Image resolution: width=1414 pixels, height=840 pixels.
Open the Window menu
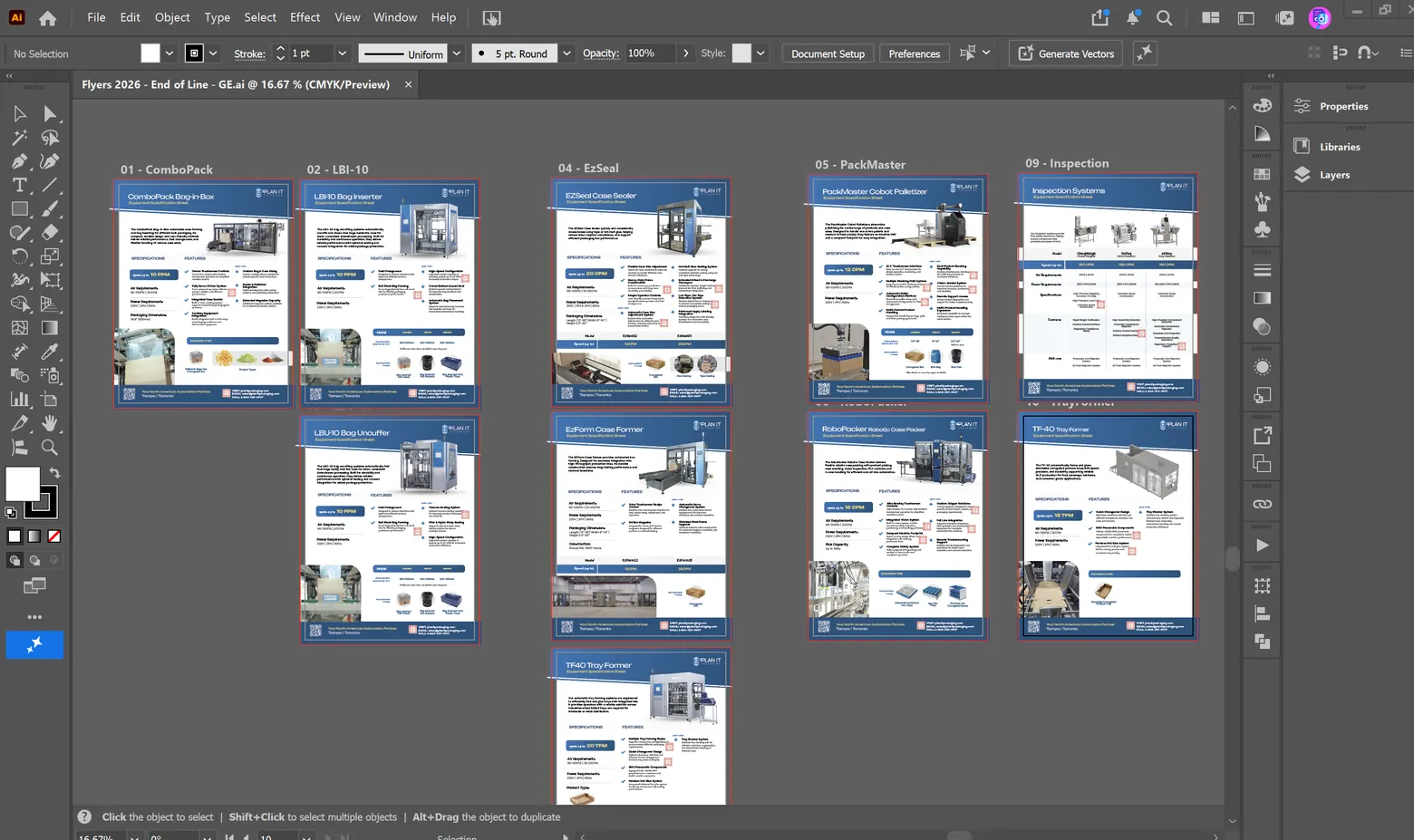point(395,17)
